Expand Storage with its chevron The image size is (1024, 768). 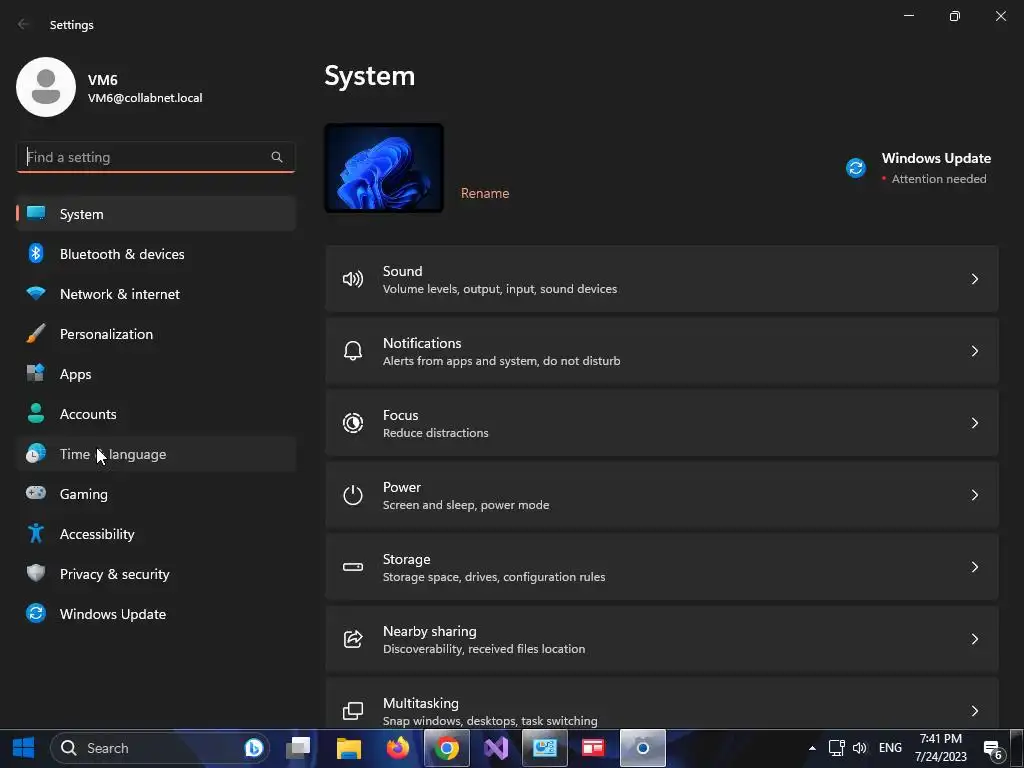[974, 567]
